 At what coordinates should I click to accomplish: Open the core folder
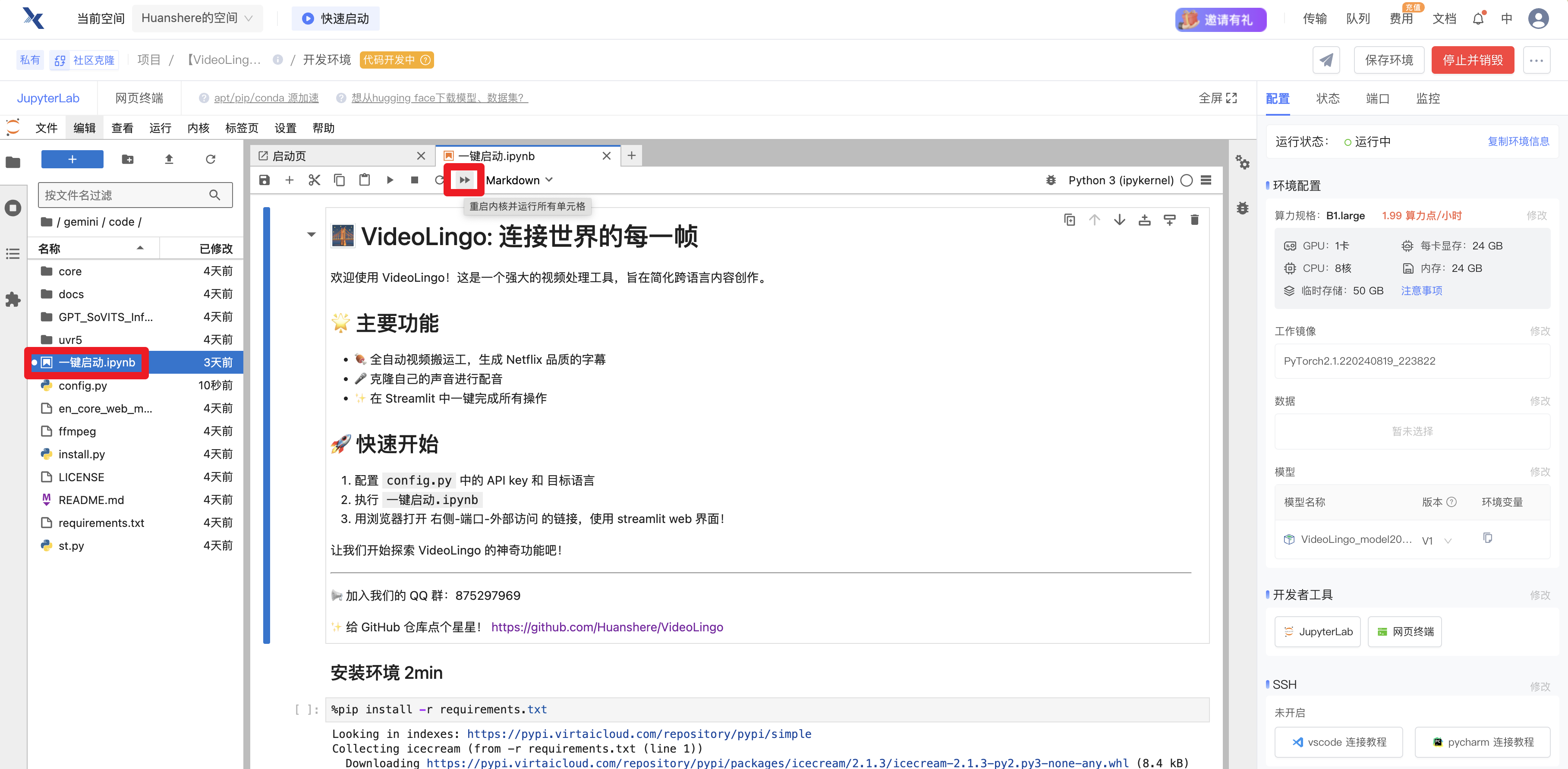click(136, 271)
